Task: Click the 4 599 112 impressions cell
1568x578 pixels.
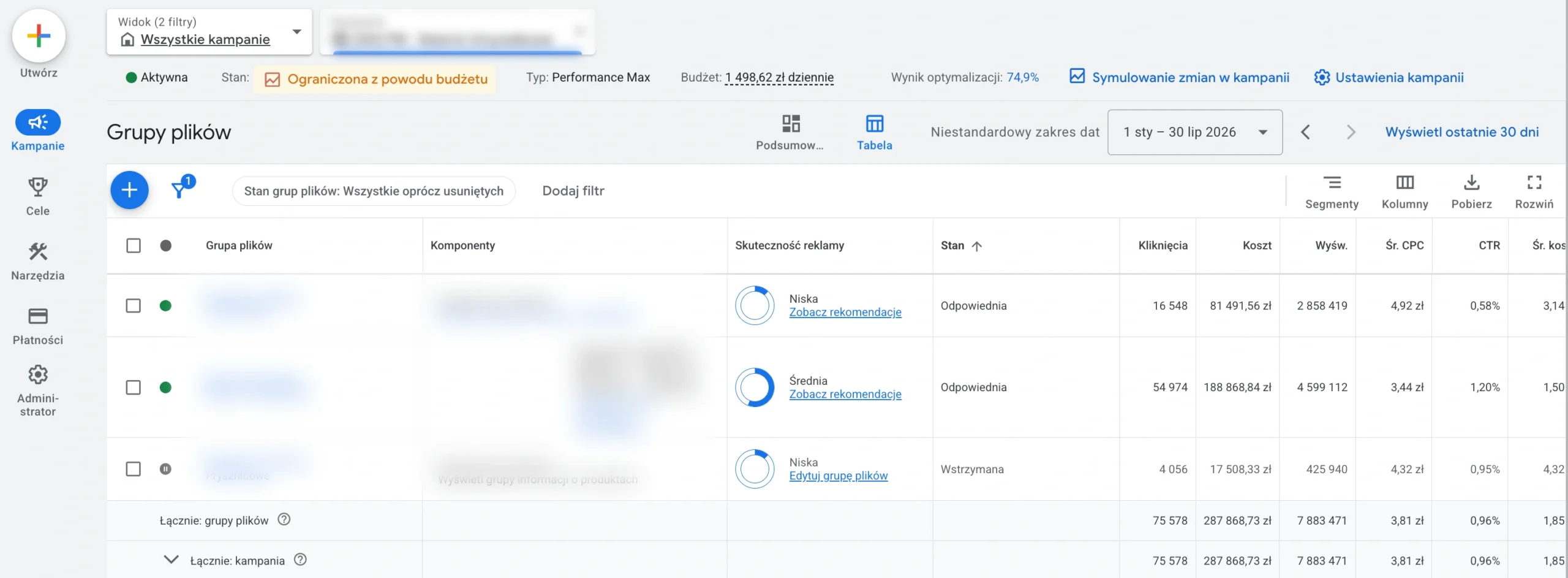Action: click(x=1322, y=387)
